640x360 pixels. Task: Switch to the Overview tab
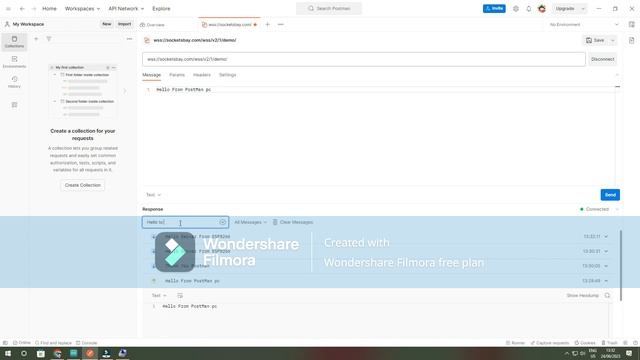[x=152, y=24]
